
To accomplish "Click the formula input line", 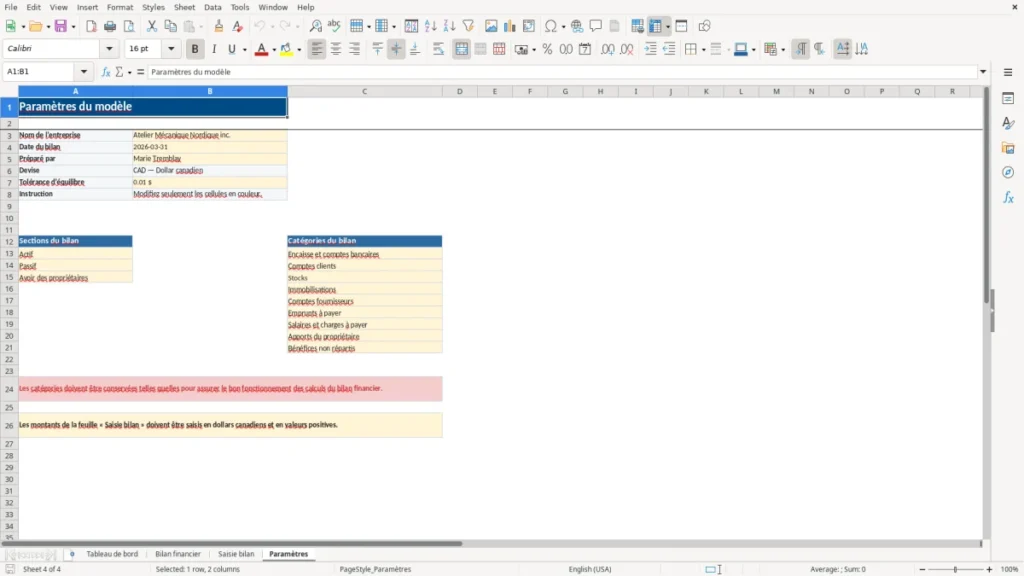I will (562, 72).
